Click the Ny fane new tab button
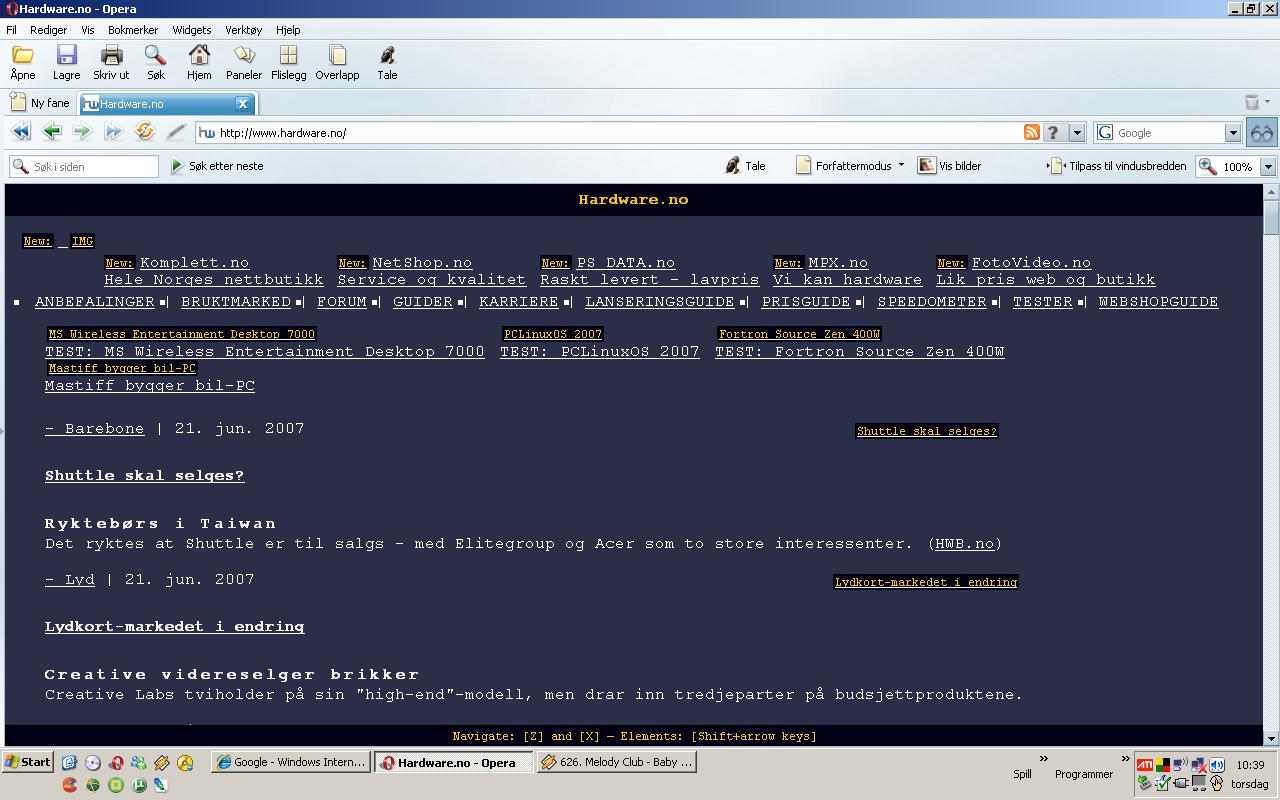Image resolution: width=1280 pixels, height=800 pixels. [x=40, y=102]
